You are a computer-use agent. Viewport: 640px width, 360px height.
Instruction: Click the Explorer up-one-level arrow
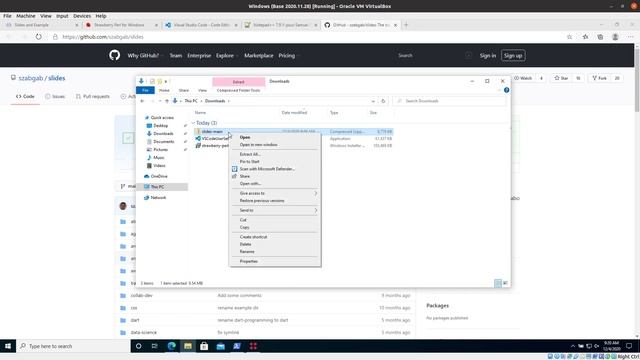point(167,101)
